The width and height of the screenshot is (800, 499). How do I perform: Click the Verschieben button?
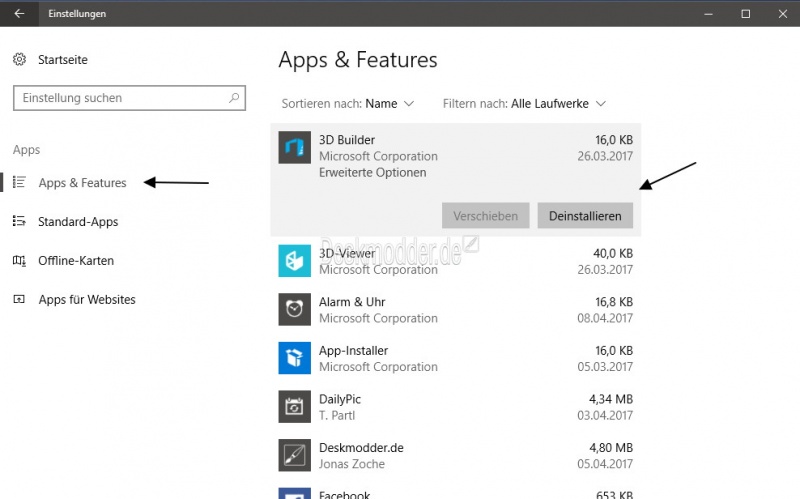tap(486, 216)
